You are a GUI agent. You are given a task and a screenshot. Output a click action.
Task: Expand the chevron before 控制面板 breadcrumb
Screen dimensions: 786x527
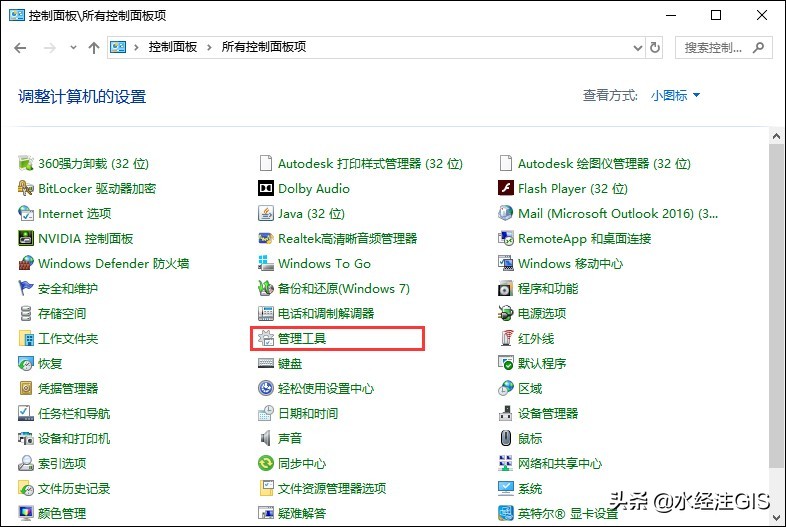(136, 48)
